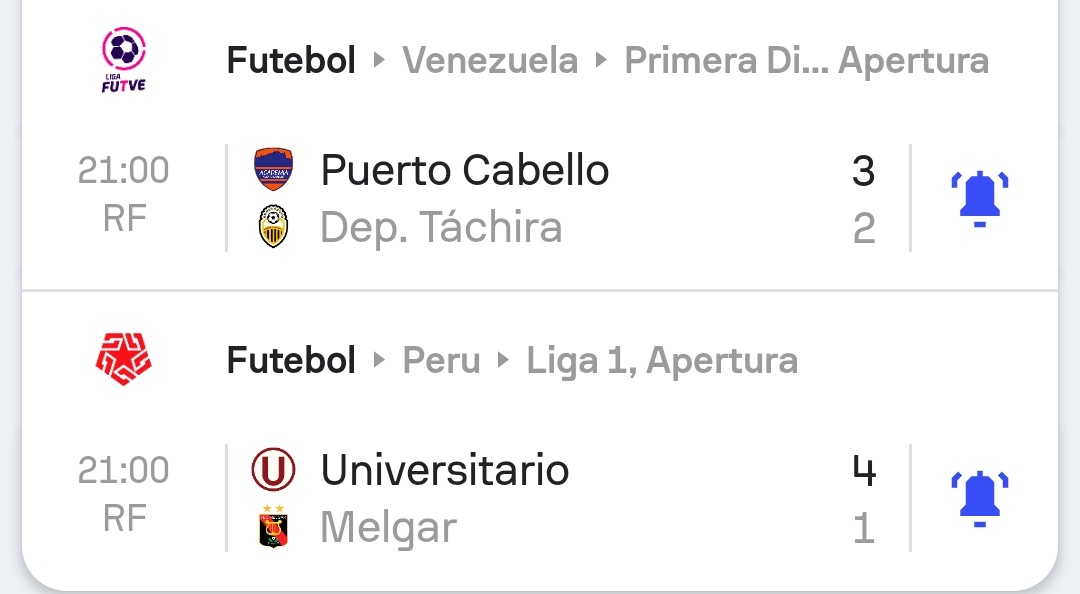
Task: Select Futebol in the Peru breadcrumb
Action: pyautogui.click(x=291, y=360)
